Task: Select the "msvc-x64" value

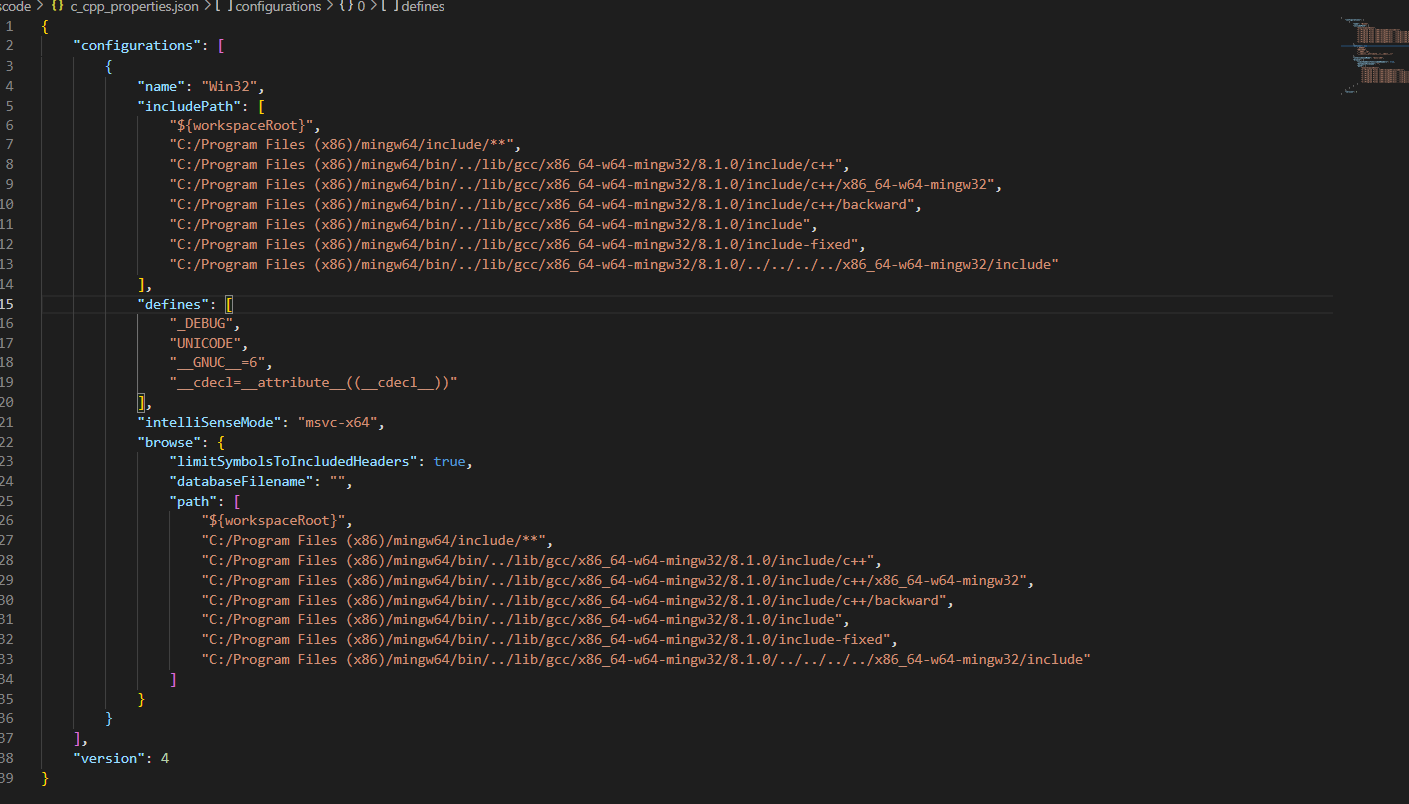Action: click(340, 422)
